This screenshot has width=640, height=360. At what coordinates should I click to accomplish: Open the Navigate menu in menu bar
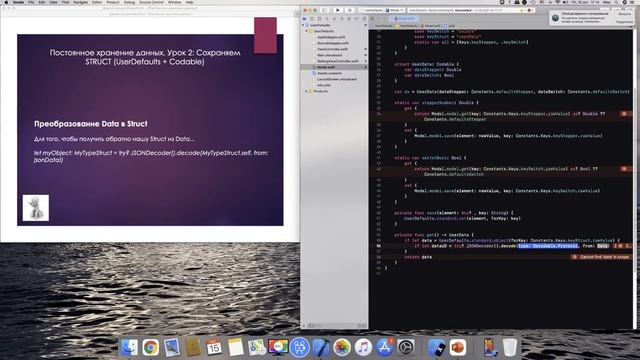pyautogui.click(x=80, y=2)
